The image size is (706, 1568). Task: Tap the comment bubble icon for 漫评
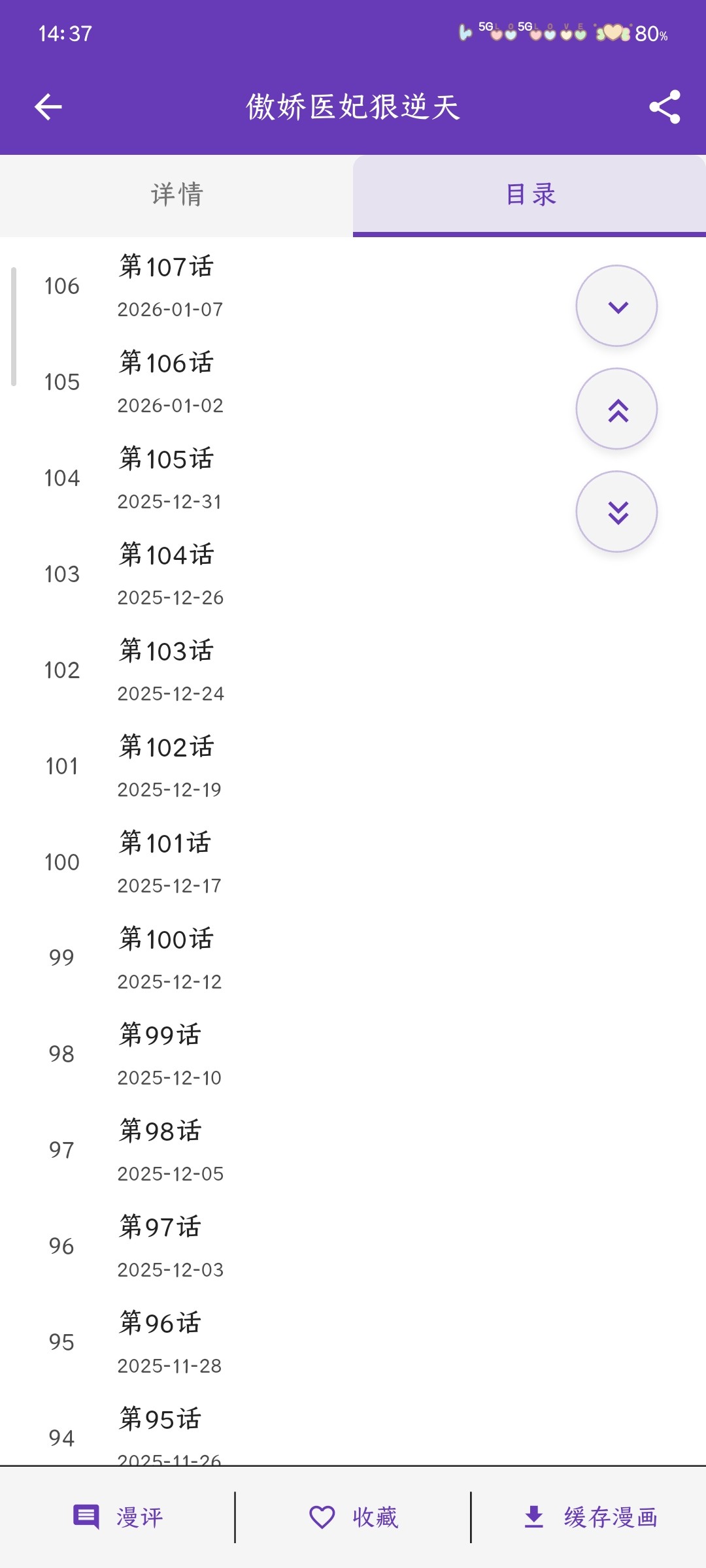point(86,1517)
